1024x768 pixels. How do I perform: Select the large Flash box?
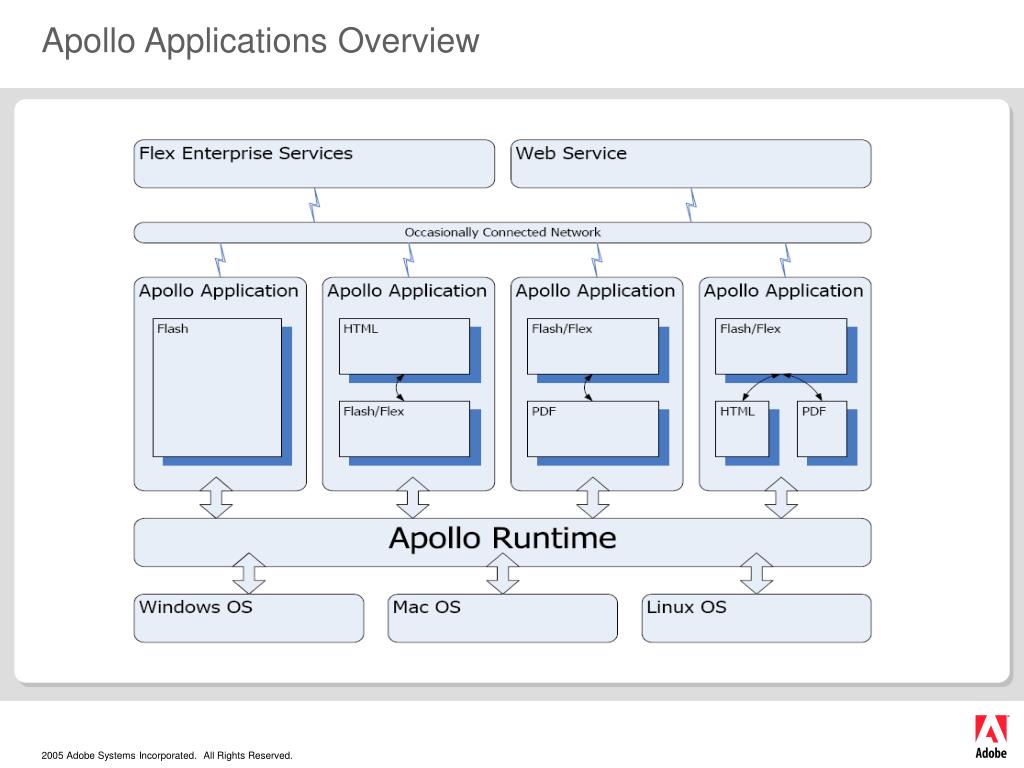pyautogui.click(x=217, y=387)
